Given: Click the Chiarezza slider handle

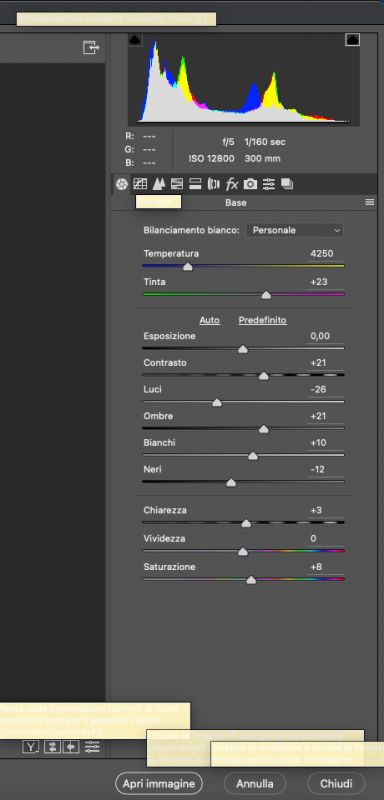Looking at the screenshot, I should (x=246, y=523).
